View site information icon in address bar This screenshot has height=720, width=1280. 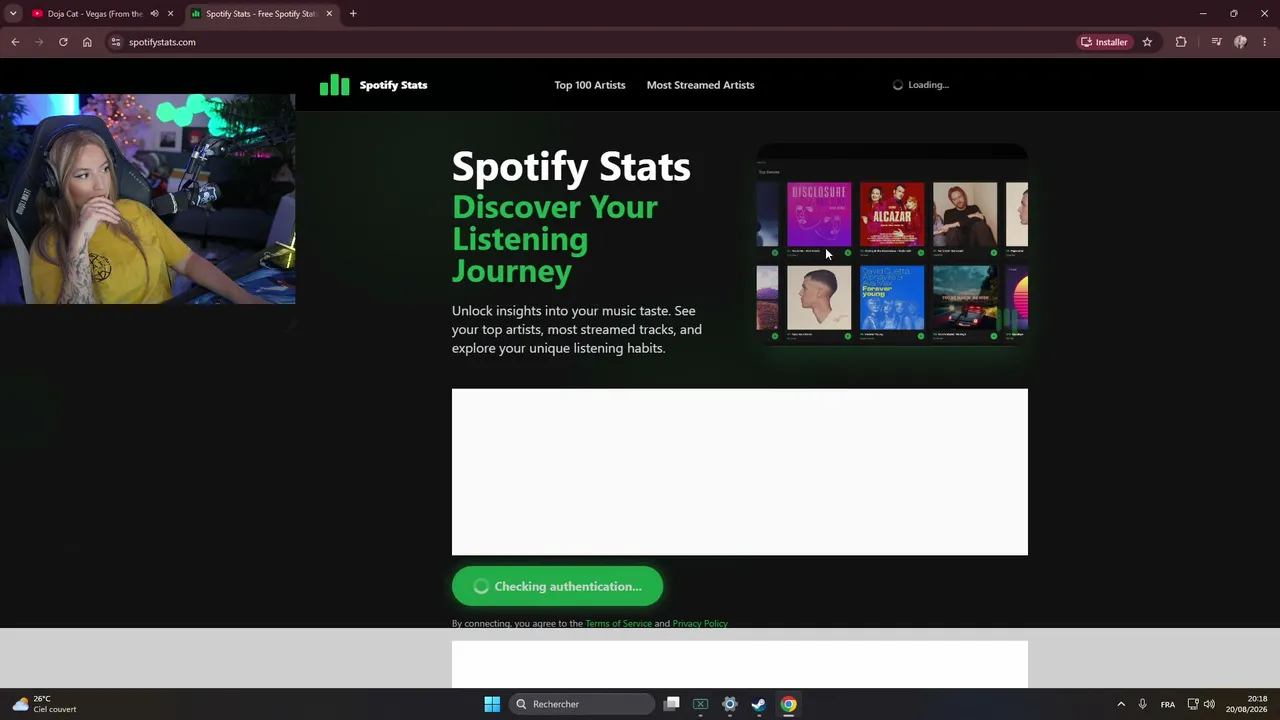[116, 42]
